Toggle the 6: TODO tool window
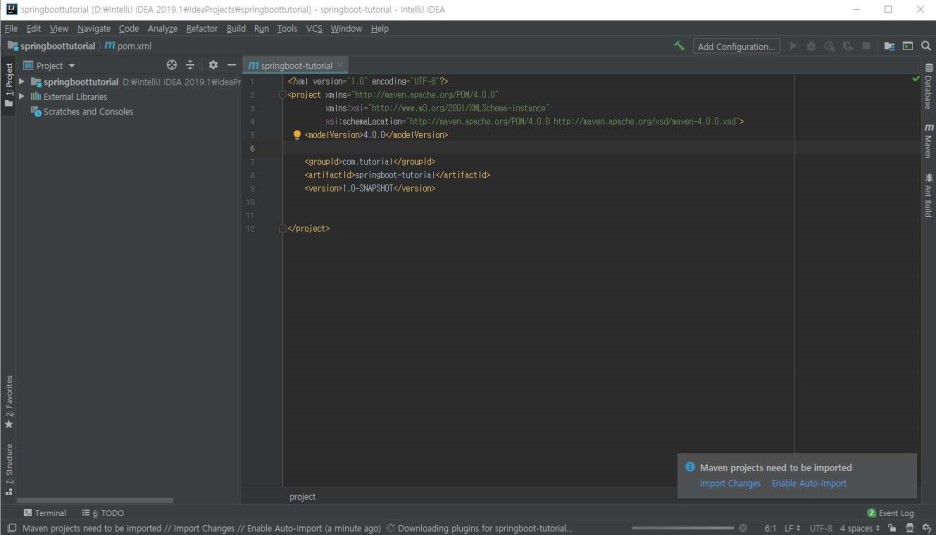 coord(103,513)
